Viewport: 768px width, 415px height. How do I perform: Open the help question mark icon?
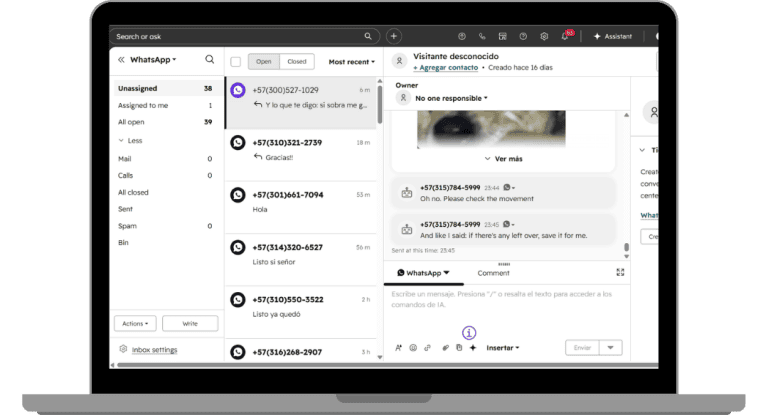523,36
